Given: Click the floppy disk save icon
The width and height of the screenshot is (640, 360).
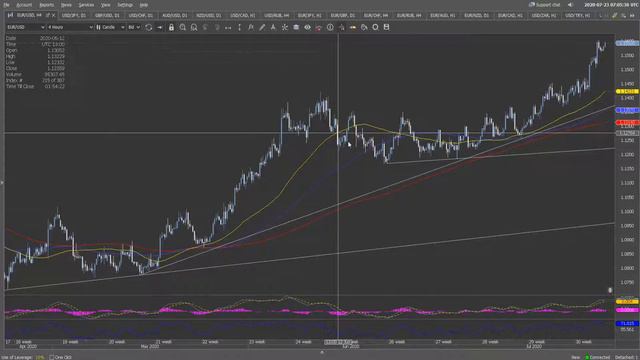Looking at the screenshot, I should [x=386, y=27].
